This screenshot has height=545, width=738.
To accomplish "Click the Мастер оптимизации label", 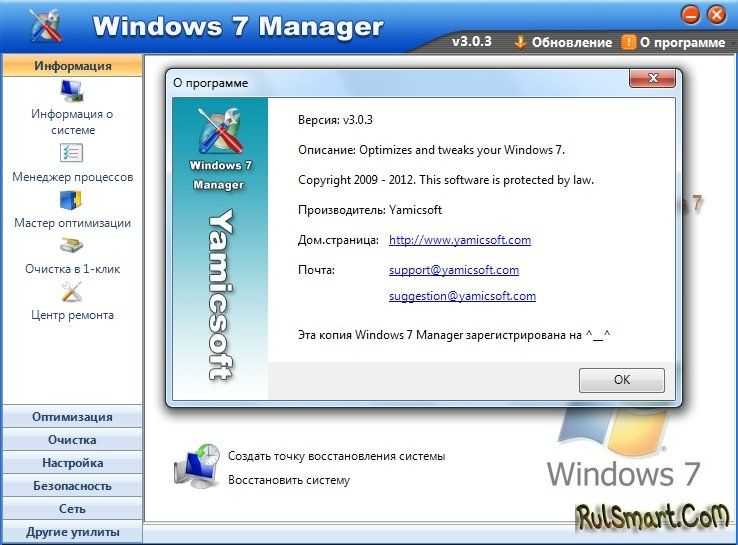I will click(72, 223).
